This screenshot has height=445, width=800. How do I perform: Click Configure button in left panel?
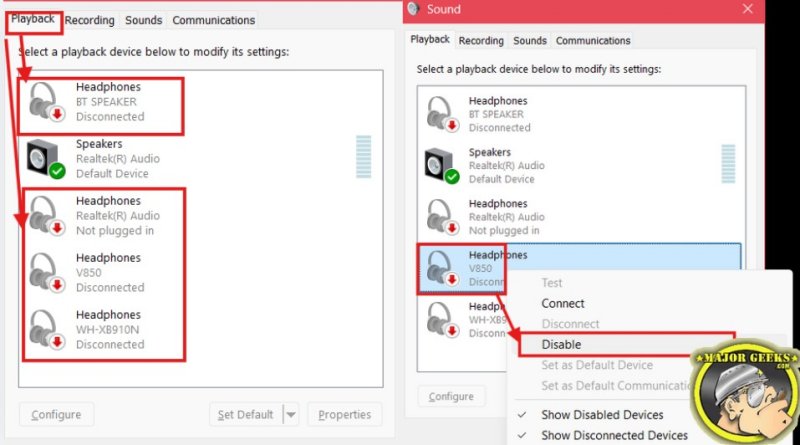click(x=56, y=414)
